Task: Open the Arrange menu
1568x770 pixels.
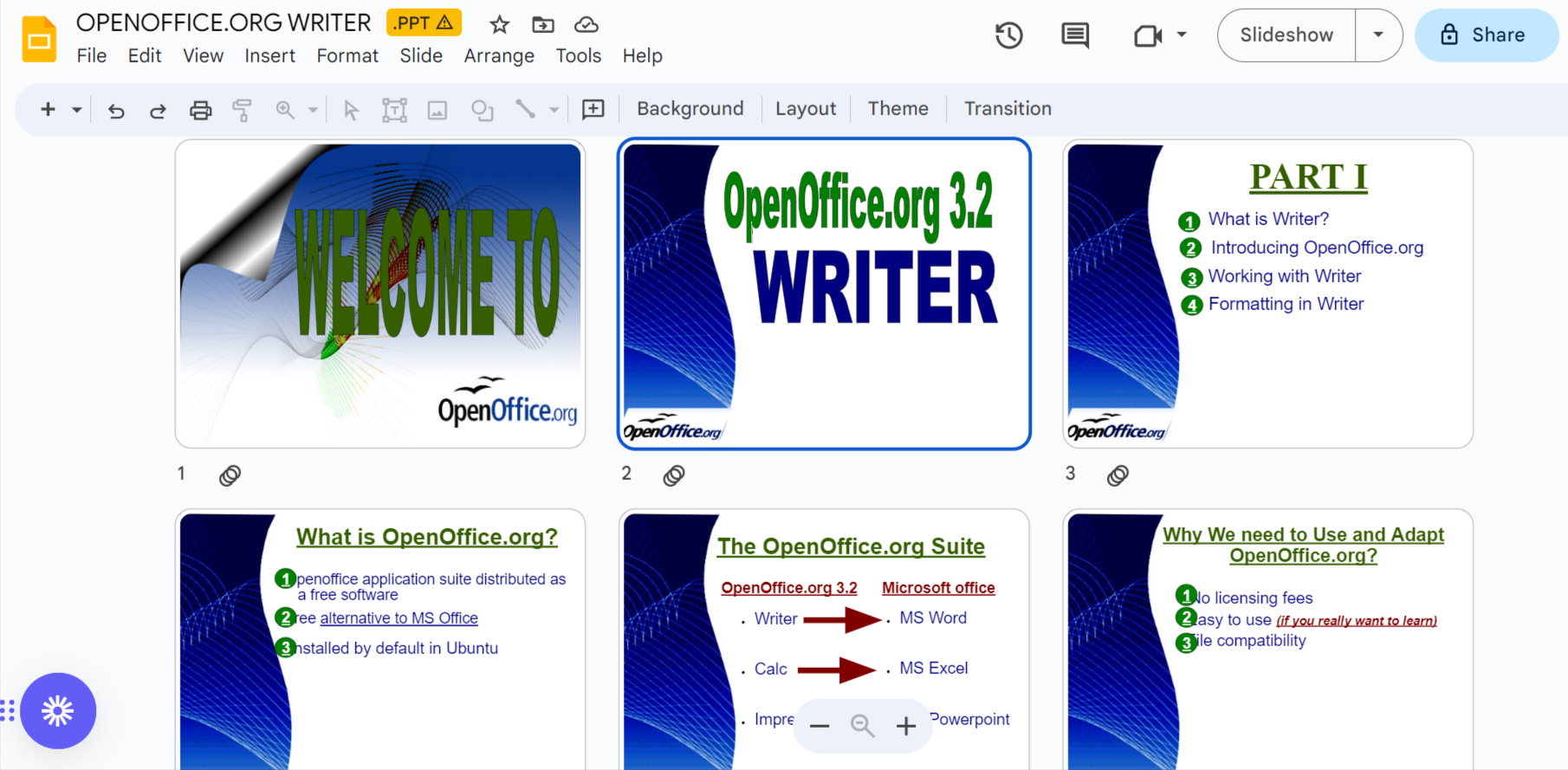Action: pos(499,56)
